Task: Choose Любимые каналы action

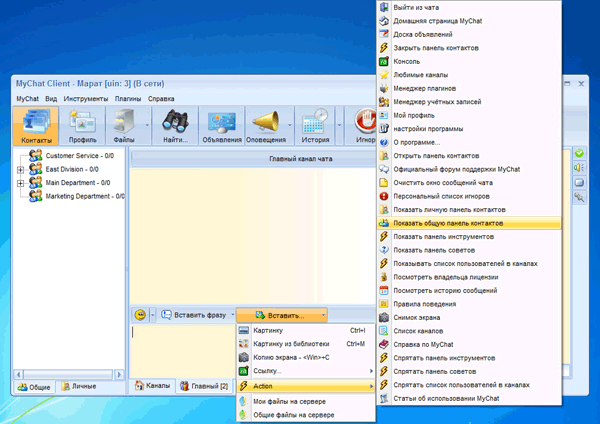Action: [469, 75]
